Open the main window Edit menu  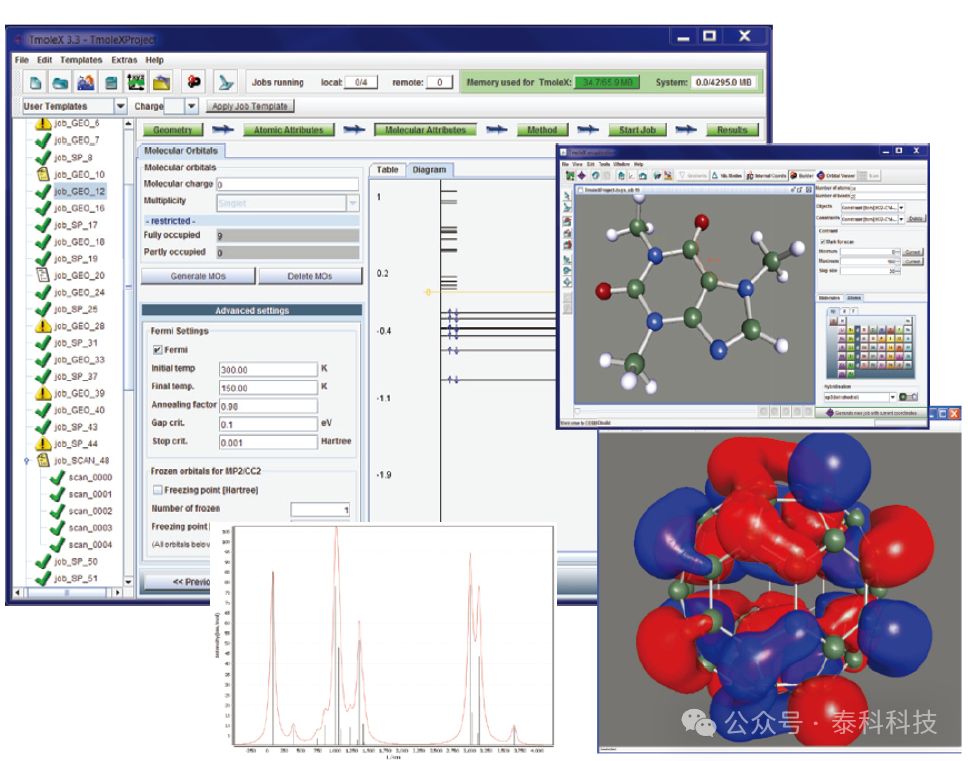coord(44,60)
